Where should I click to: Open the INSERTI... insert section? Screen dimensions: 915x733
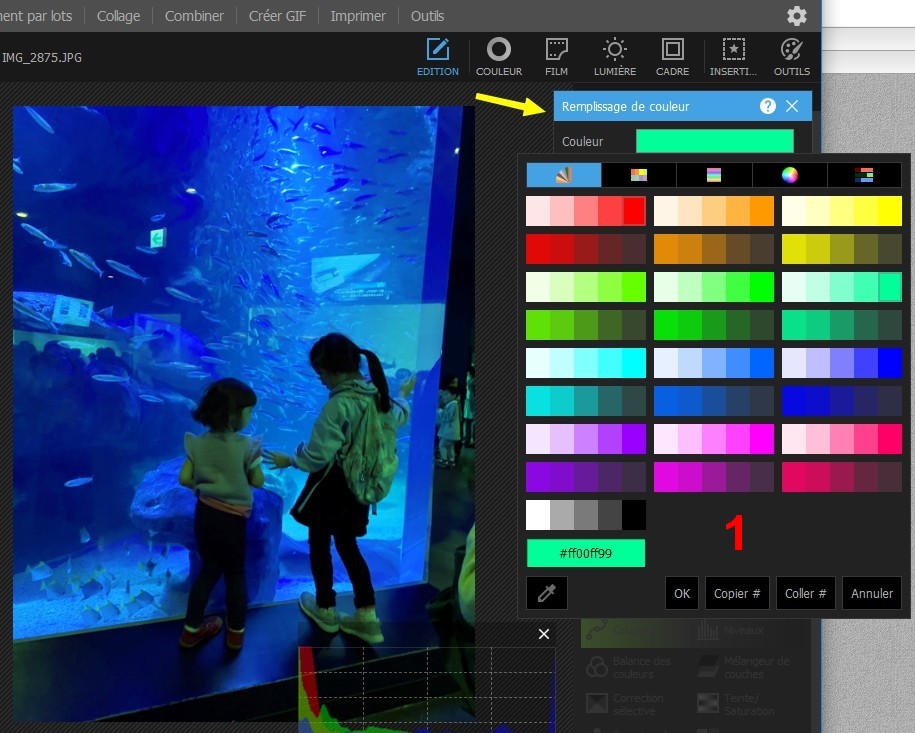(734, 57)
